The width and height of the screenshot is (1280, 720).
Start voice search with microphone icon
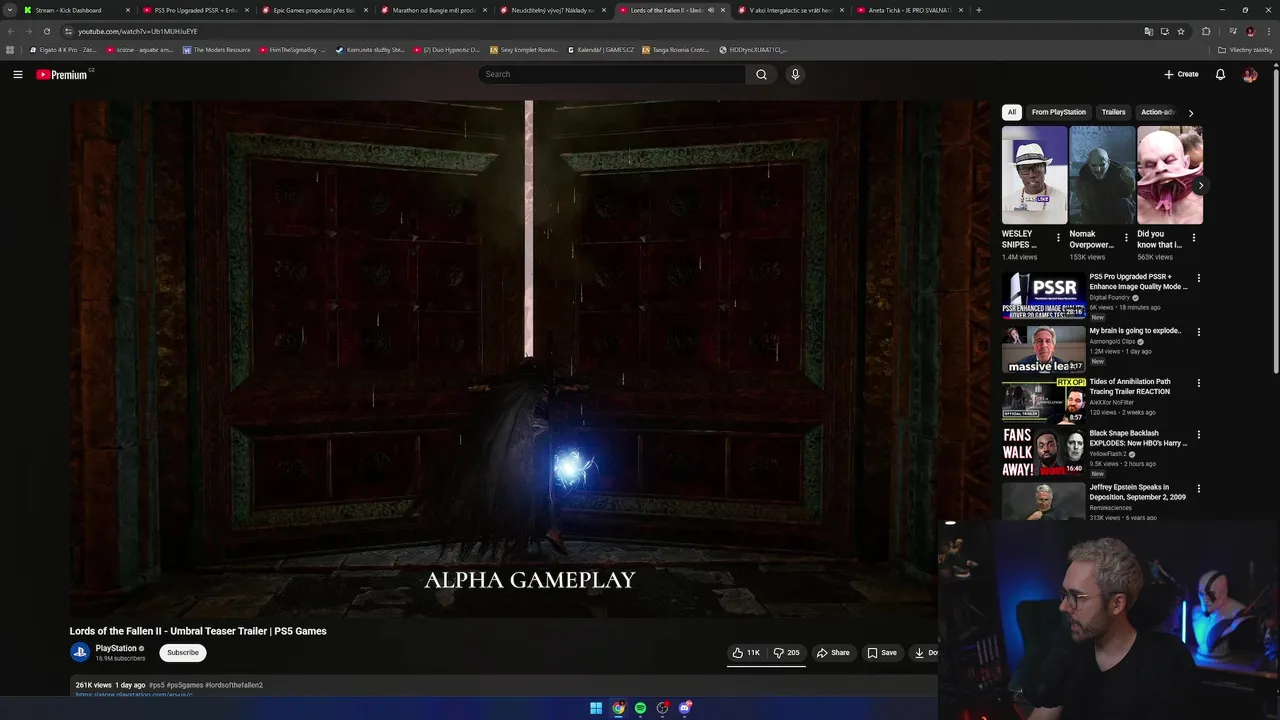pyautogui.click(x=795, y=74)
